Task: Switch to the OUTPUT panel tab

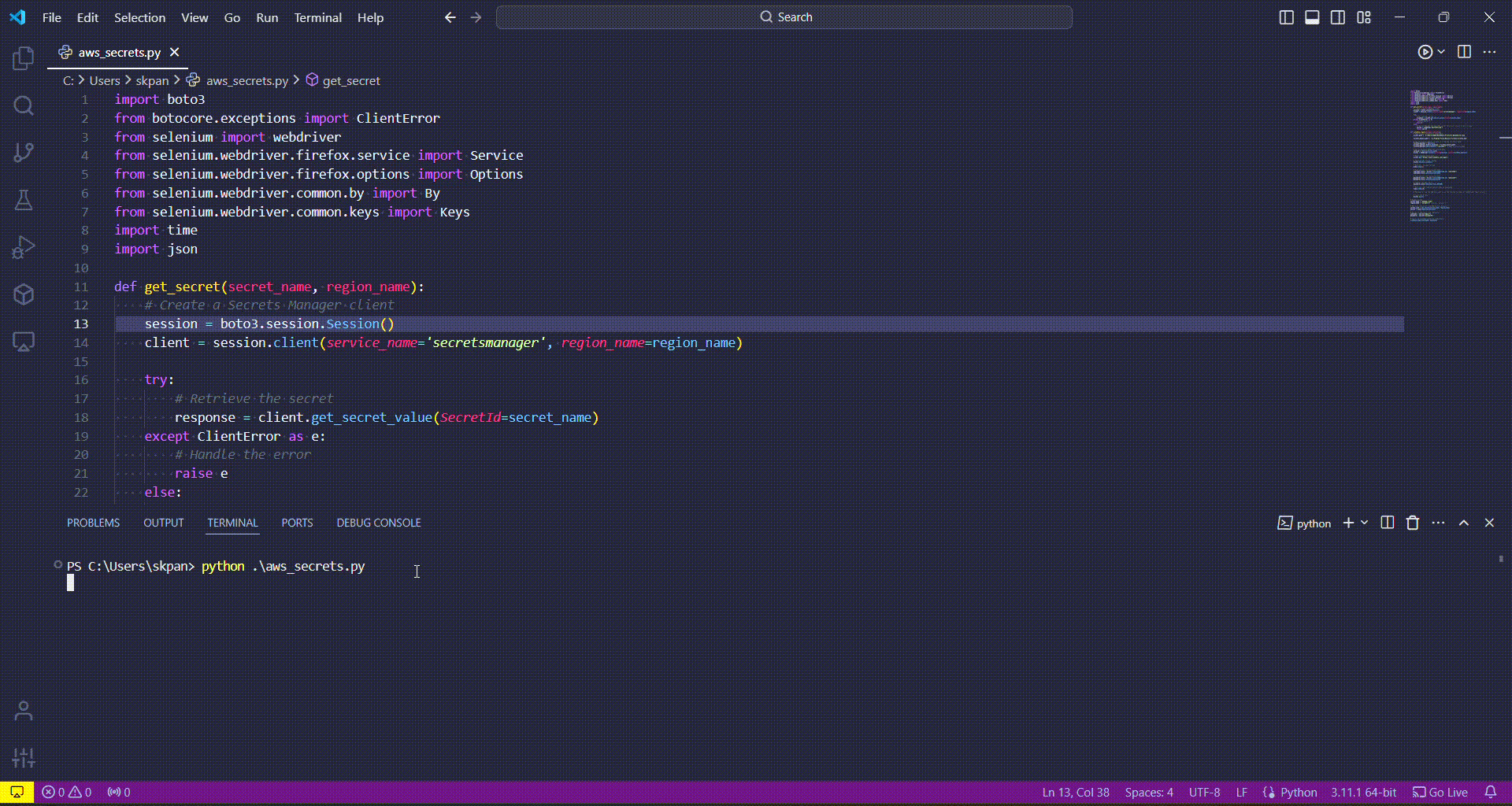Action: 163,523
